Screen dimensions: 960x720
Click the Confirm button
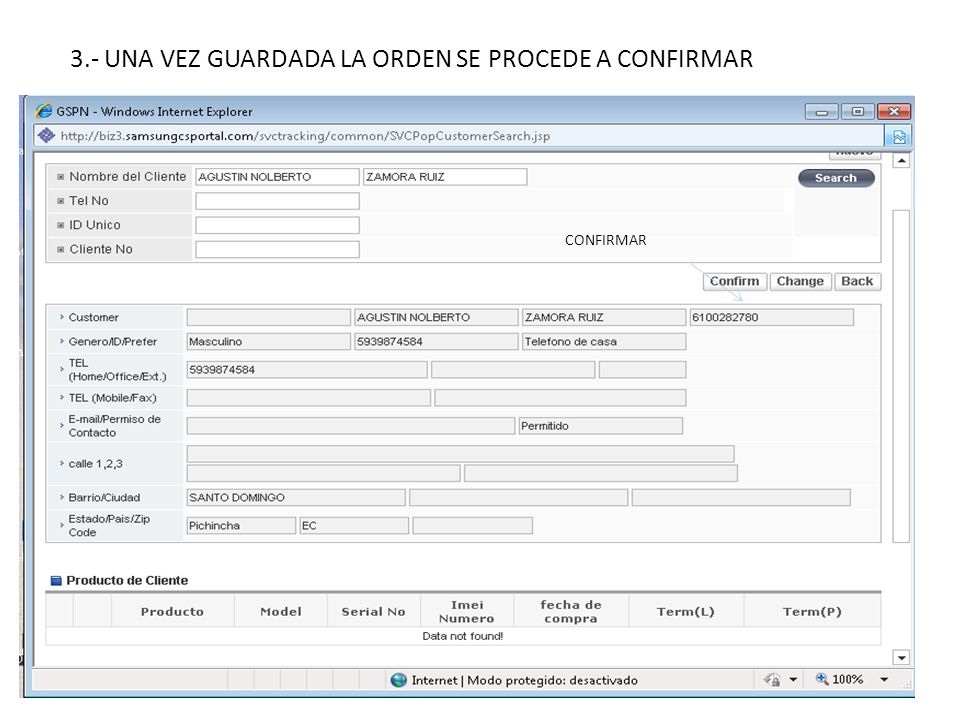pyautogui.click(x=734, y=281)
